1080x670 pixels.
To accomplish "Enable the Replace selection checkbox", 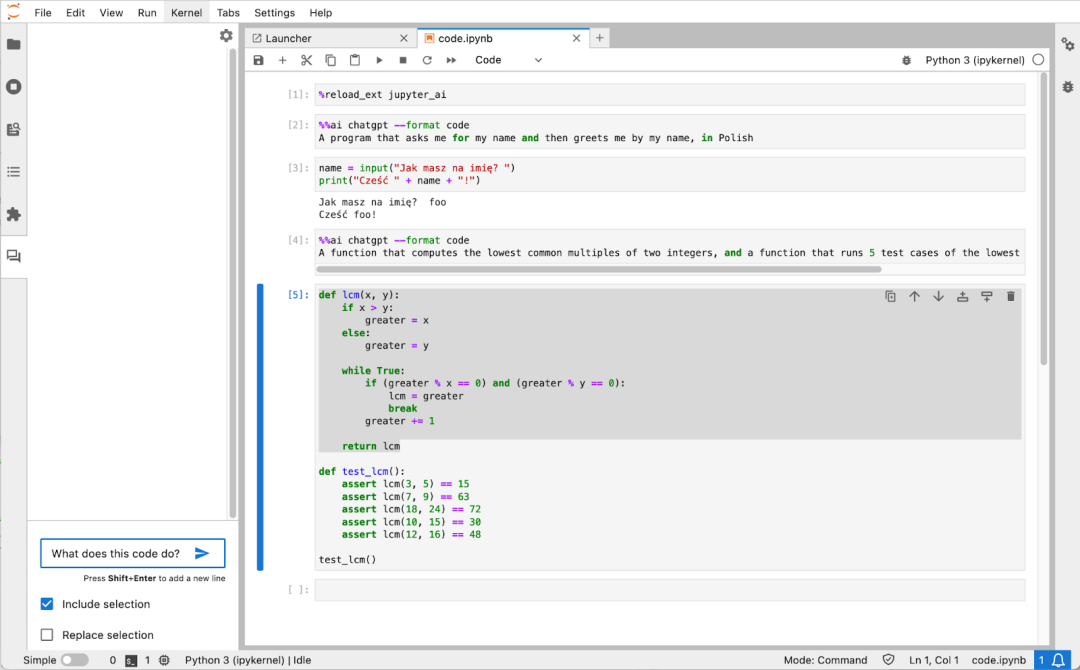I will coord(47,635).
